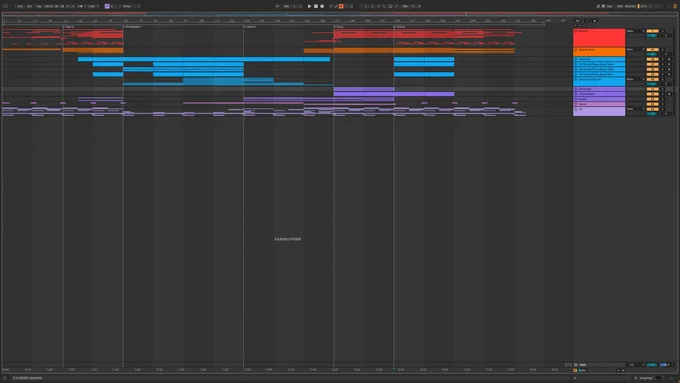Jump to the Drop locator
The image size is (680, 383).
[x=339, y=27]
